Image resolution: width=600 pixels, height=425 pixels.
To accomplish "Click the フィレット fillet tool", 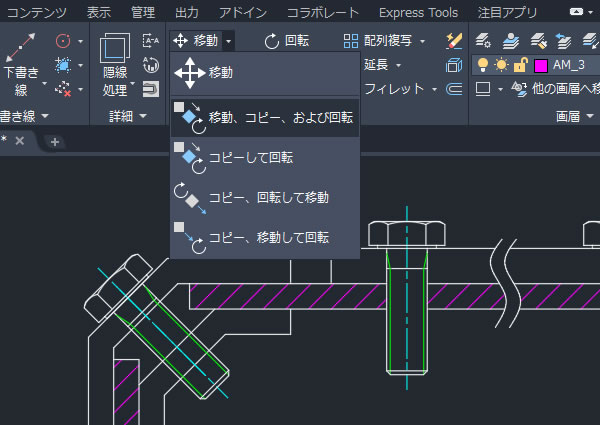I will point(394,89).
